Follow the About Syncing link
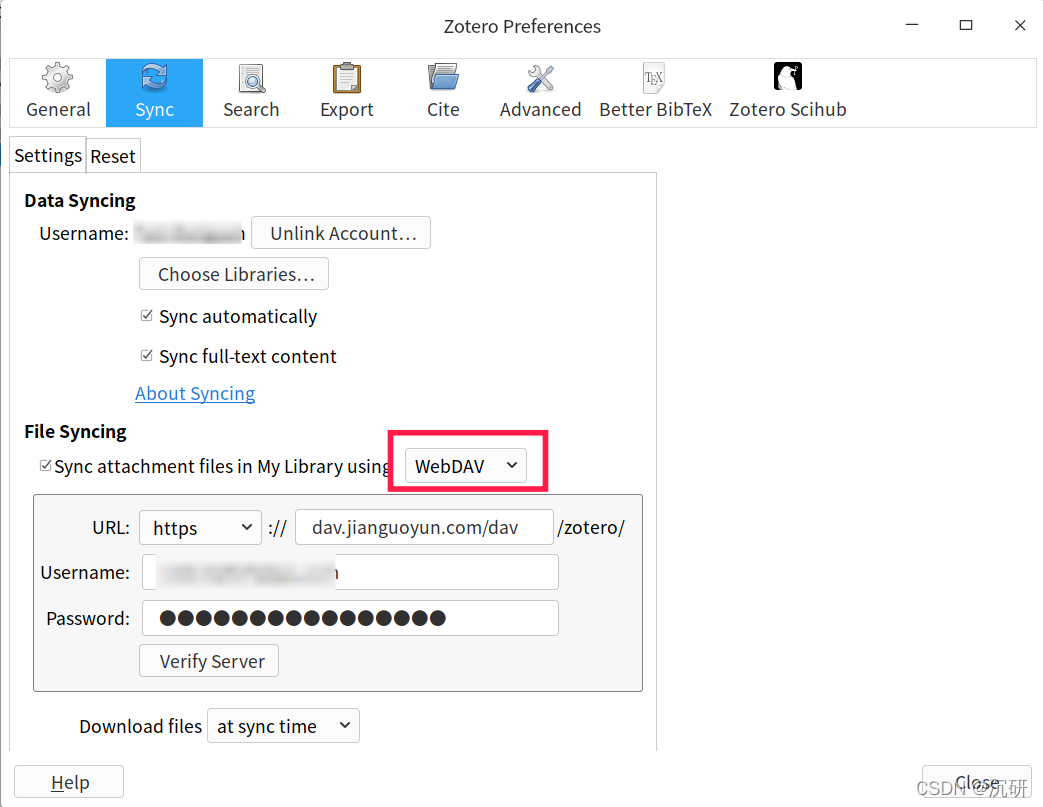1043x807 pixels. (195, 393)
